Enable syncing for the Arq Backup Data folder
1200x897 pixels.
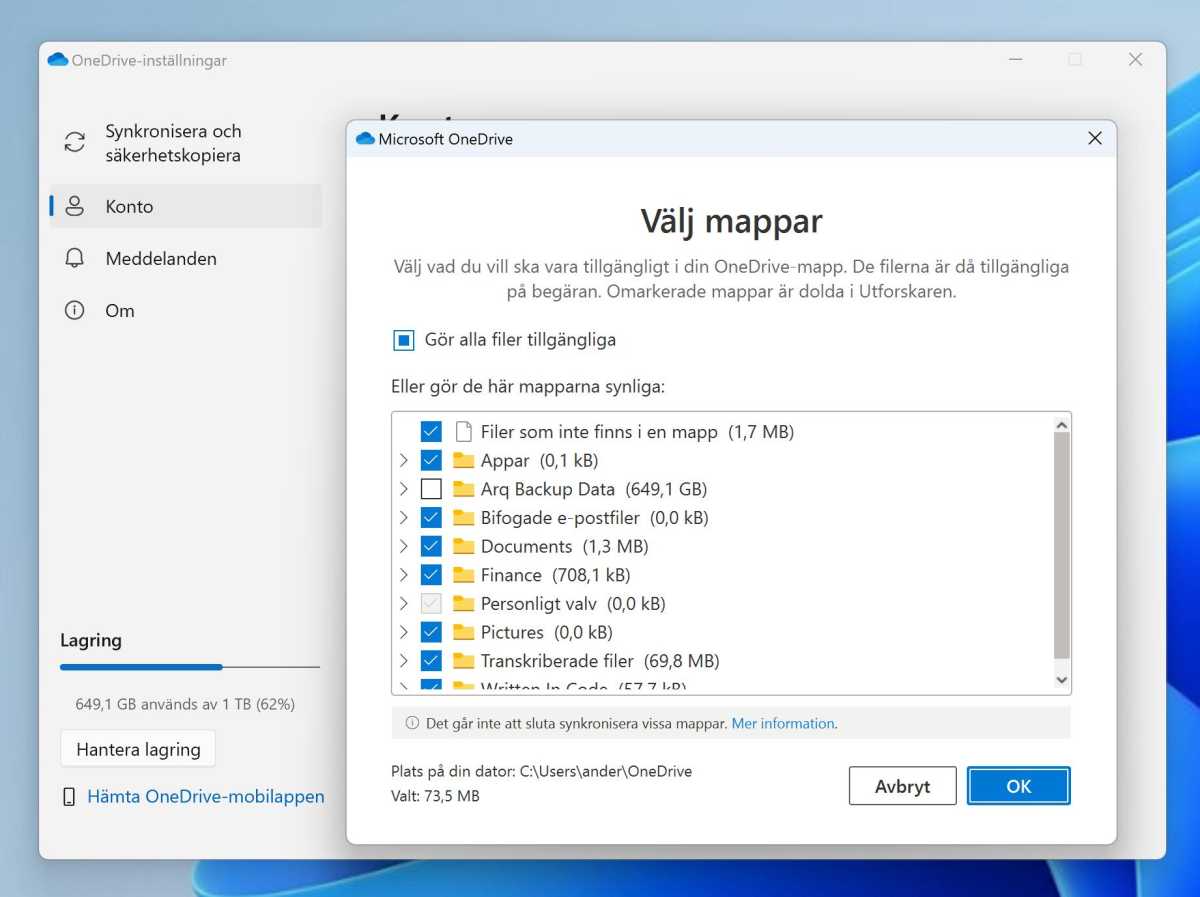pyautogui.click(x=430, y=488)
